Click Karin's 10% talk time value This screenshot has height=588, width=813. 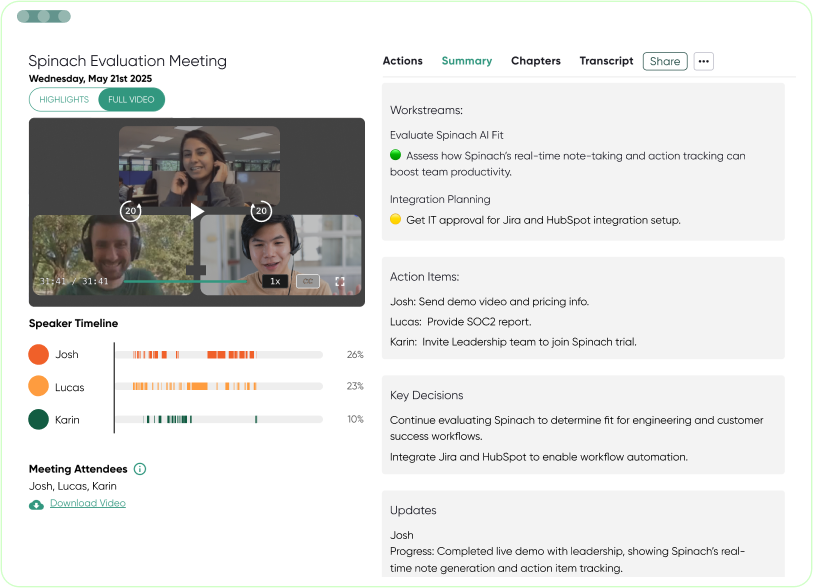355,419
